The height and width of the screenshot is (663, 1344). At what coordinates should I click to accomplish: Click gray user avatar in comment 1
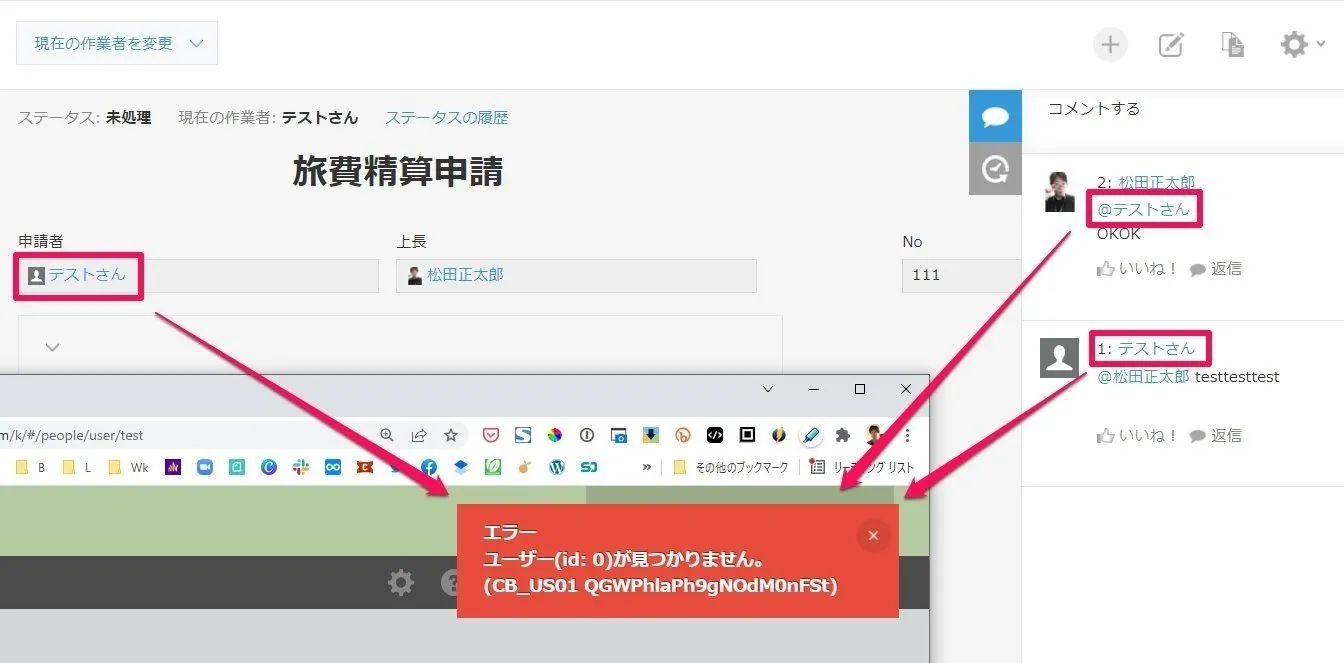tap(1060, 357)
